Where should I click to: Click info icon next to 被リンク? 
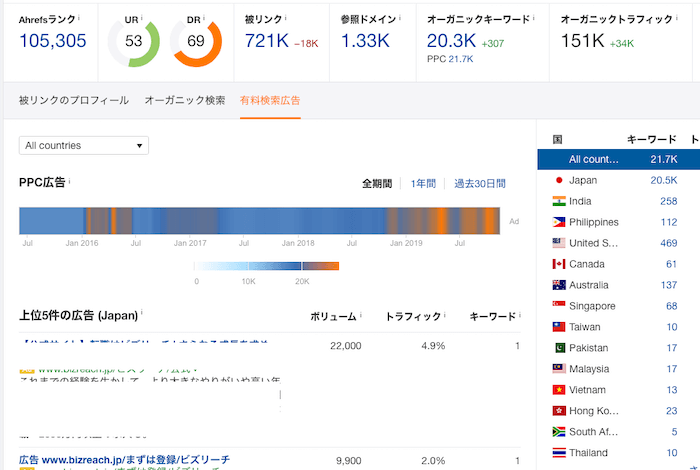coord(285,17)
